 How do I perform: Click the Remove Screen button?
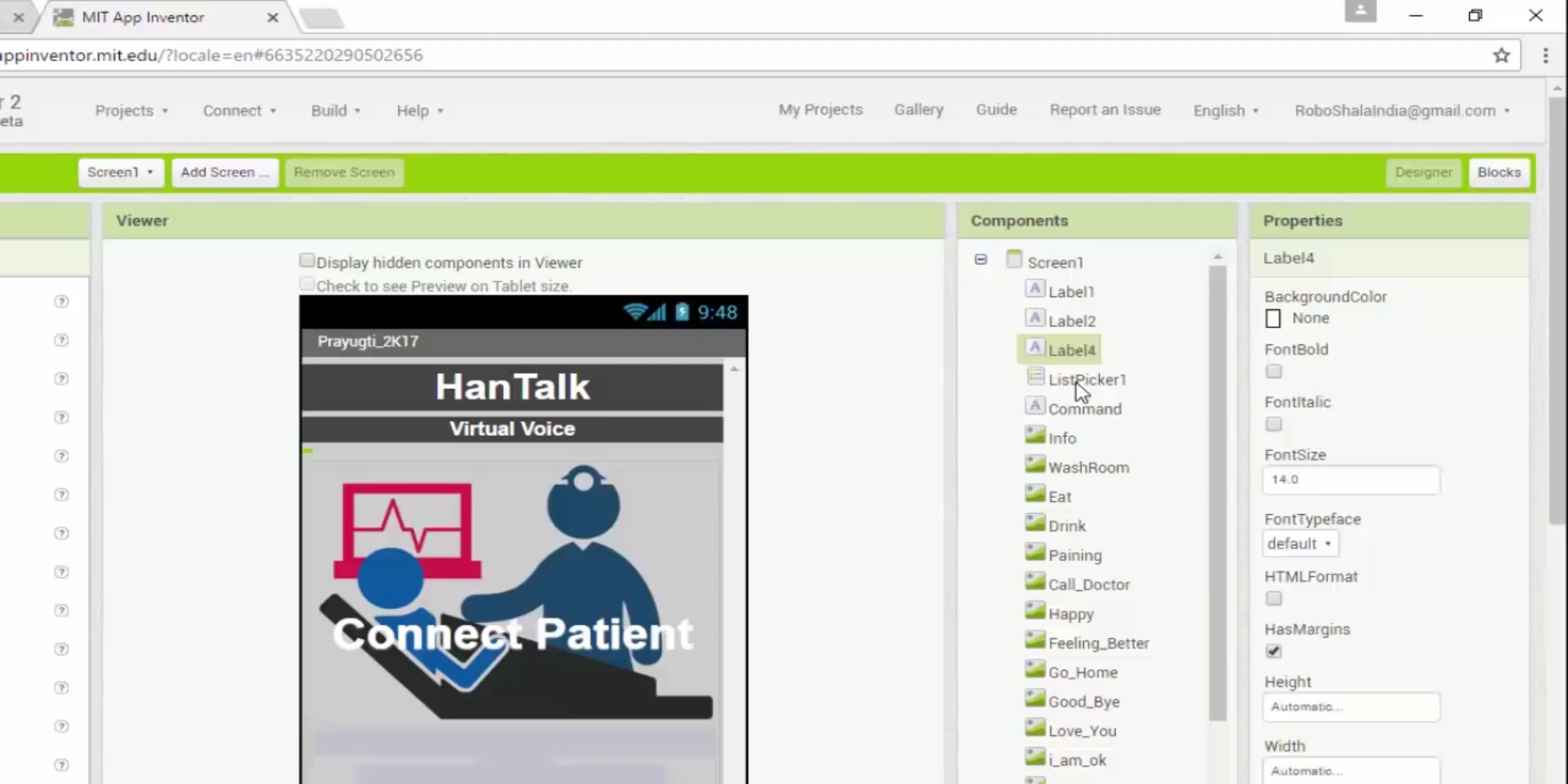[344, 172]
